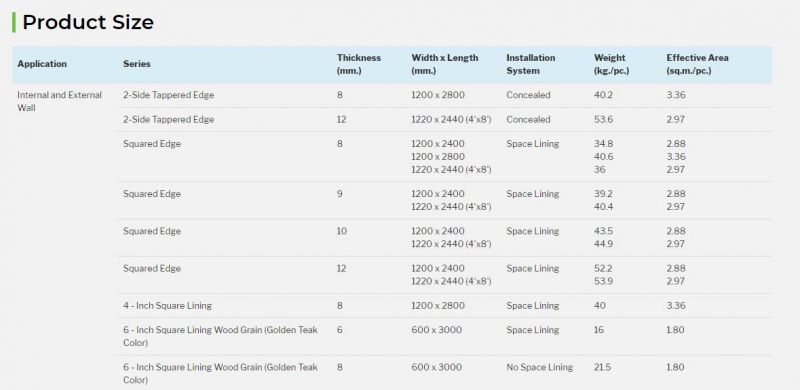800x390 pixels.
Task: Click thickness value "9"
Action: click(340, 194)
